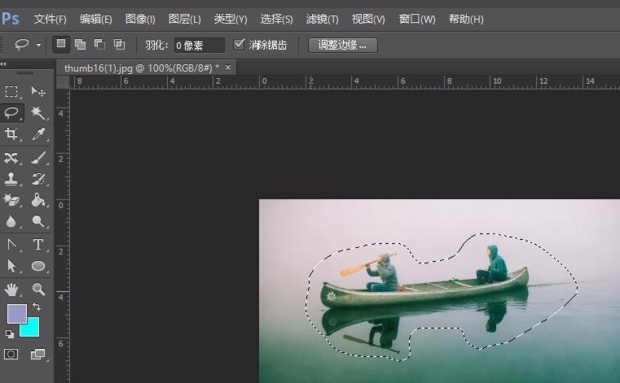
Task: Open the 编辑(E) menu
Action: pyautogui.click(x=96, y=19)
